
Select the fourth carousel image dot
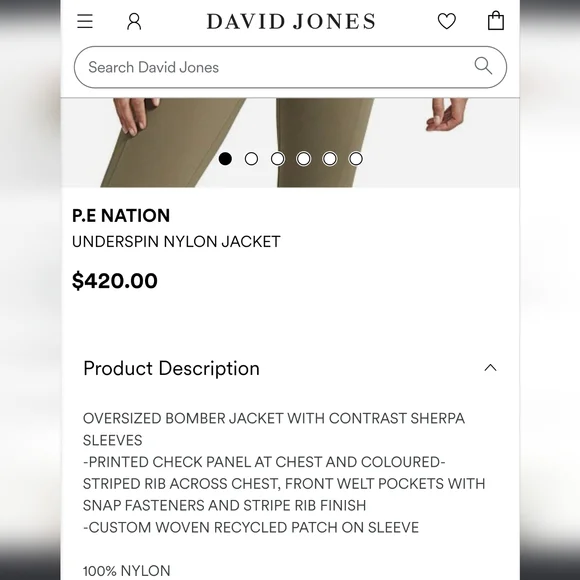point(304,159)
